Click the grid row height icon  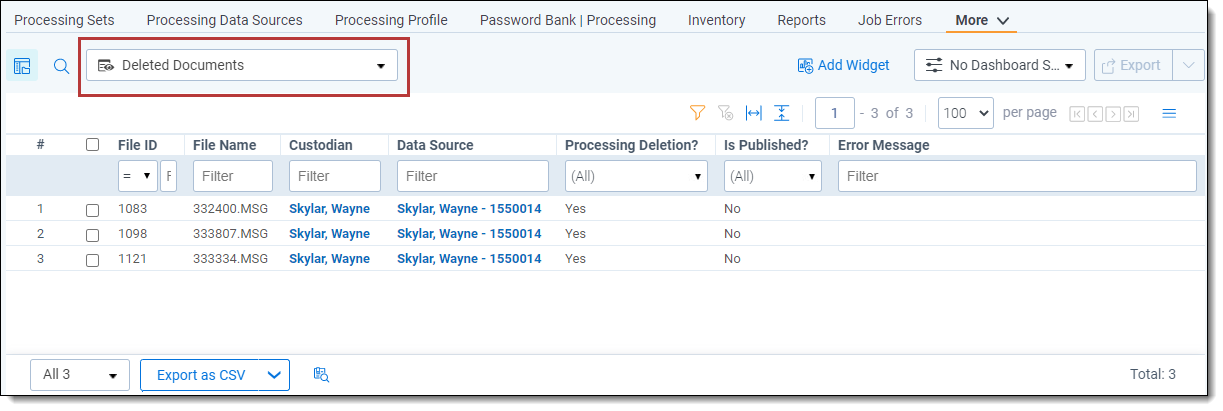coord(782,113)
